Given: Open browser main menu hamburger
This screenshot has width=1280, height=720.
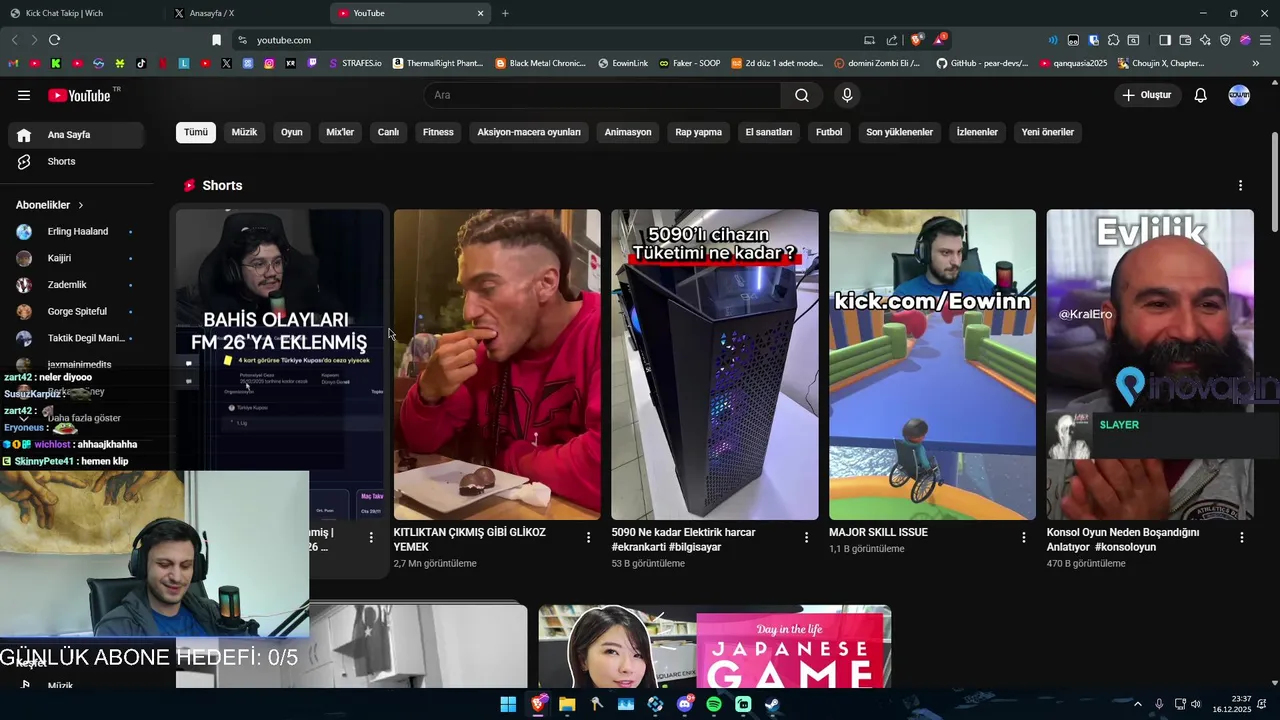Looking at the screenshot, I should (1265, 40).
